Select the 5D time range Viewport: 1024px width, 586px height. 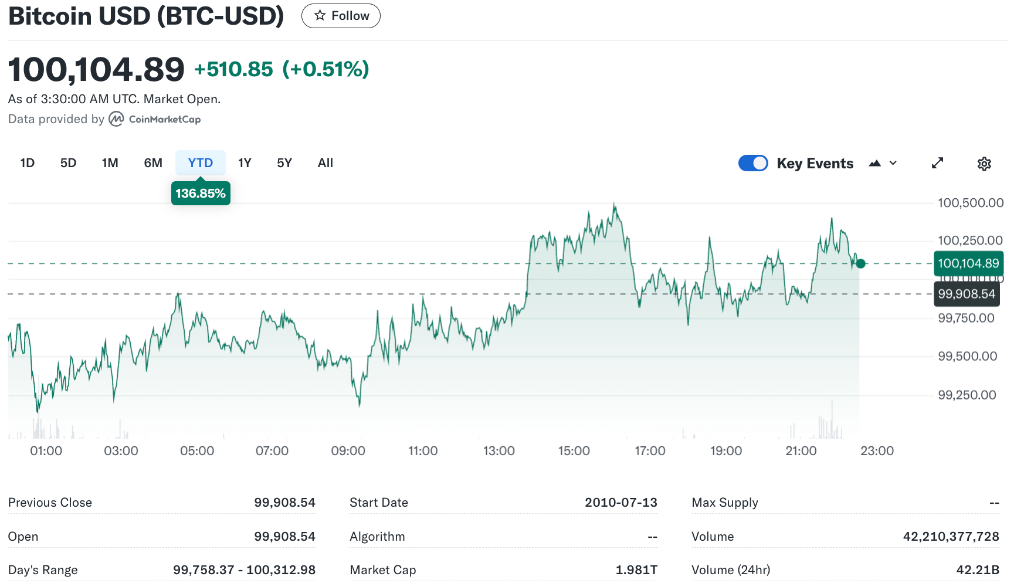(68, 163)
